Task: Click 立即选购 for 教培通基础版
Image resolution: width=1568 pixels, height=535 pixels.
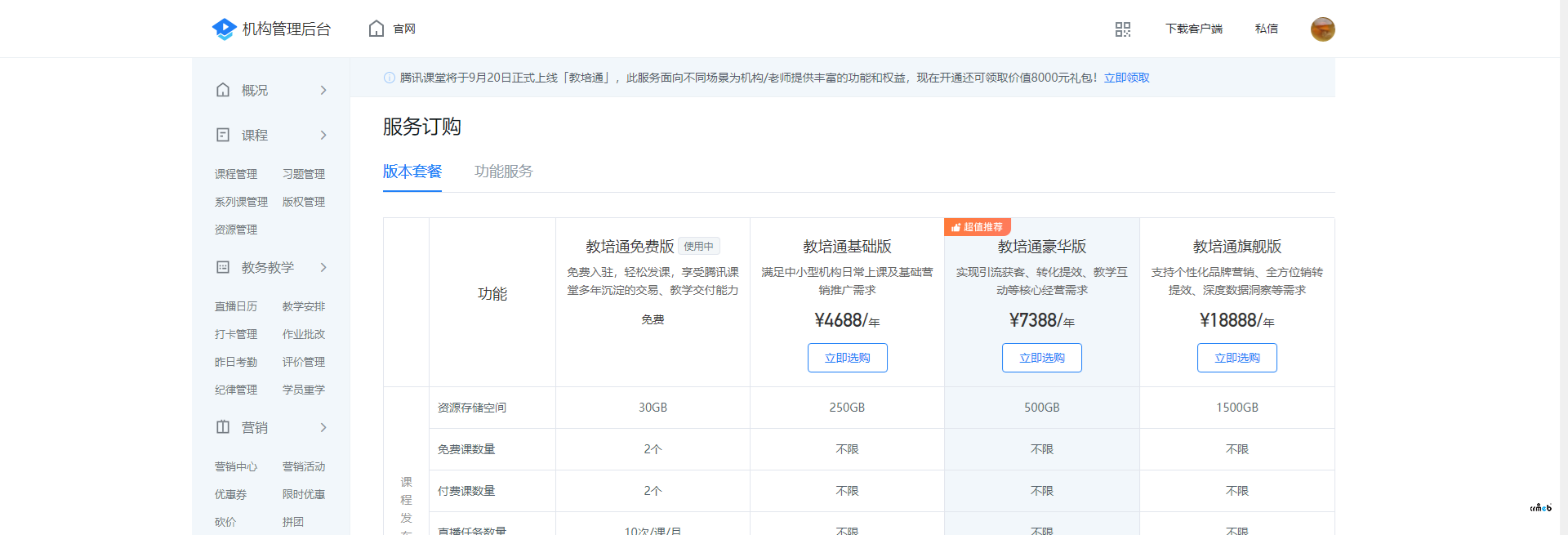Action: pos(848,358)
